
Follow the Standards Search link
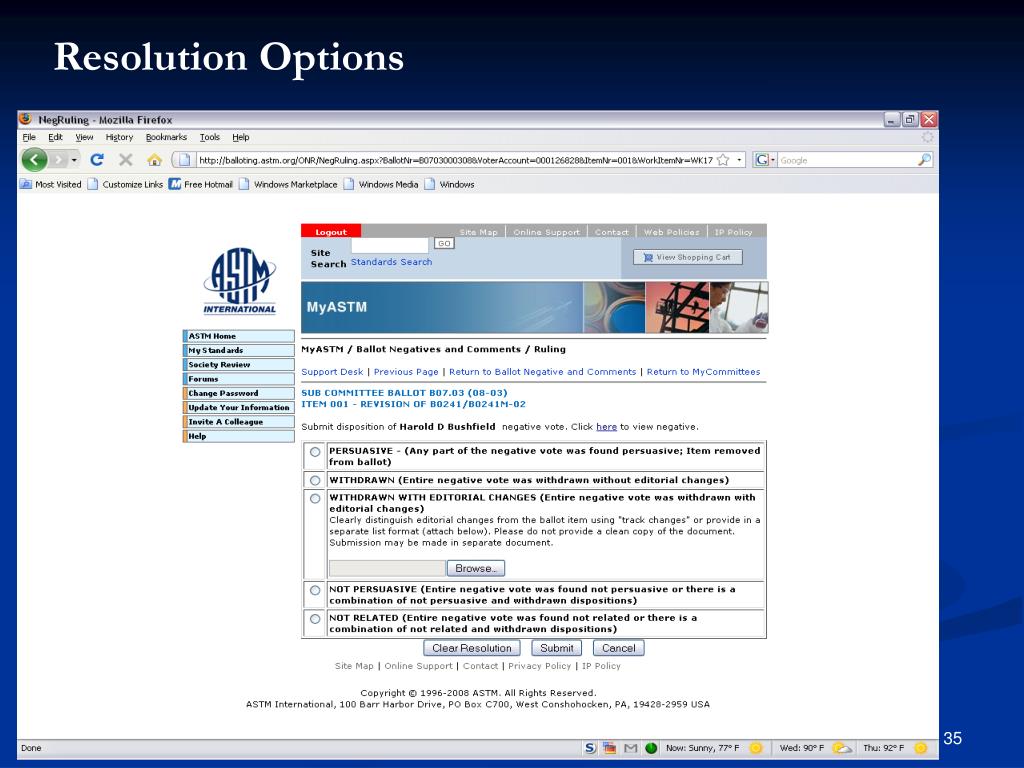click(x=391, y=262)
